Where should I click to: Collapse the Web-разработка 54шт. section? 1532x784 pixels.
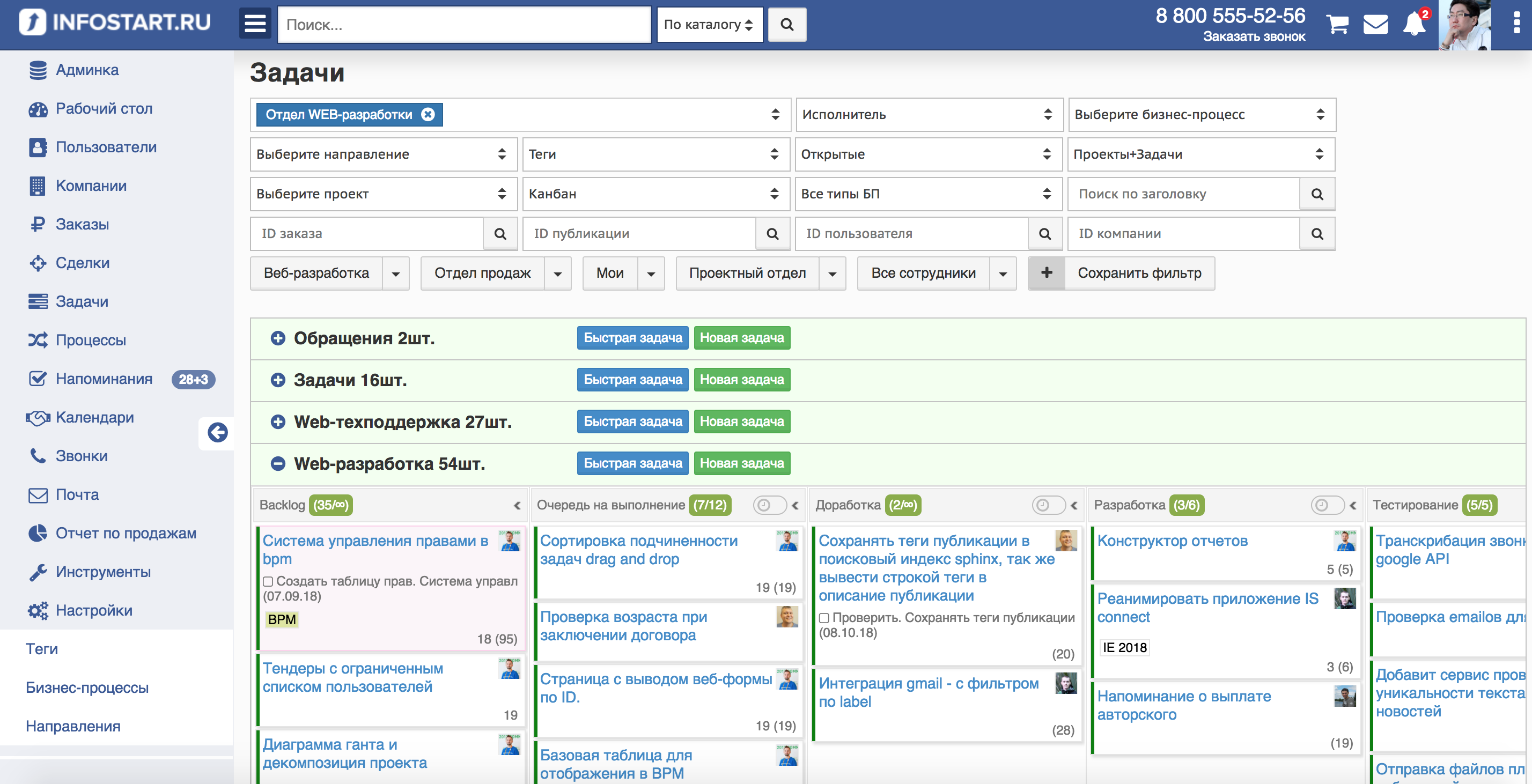point(278,463)
